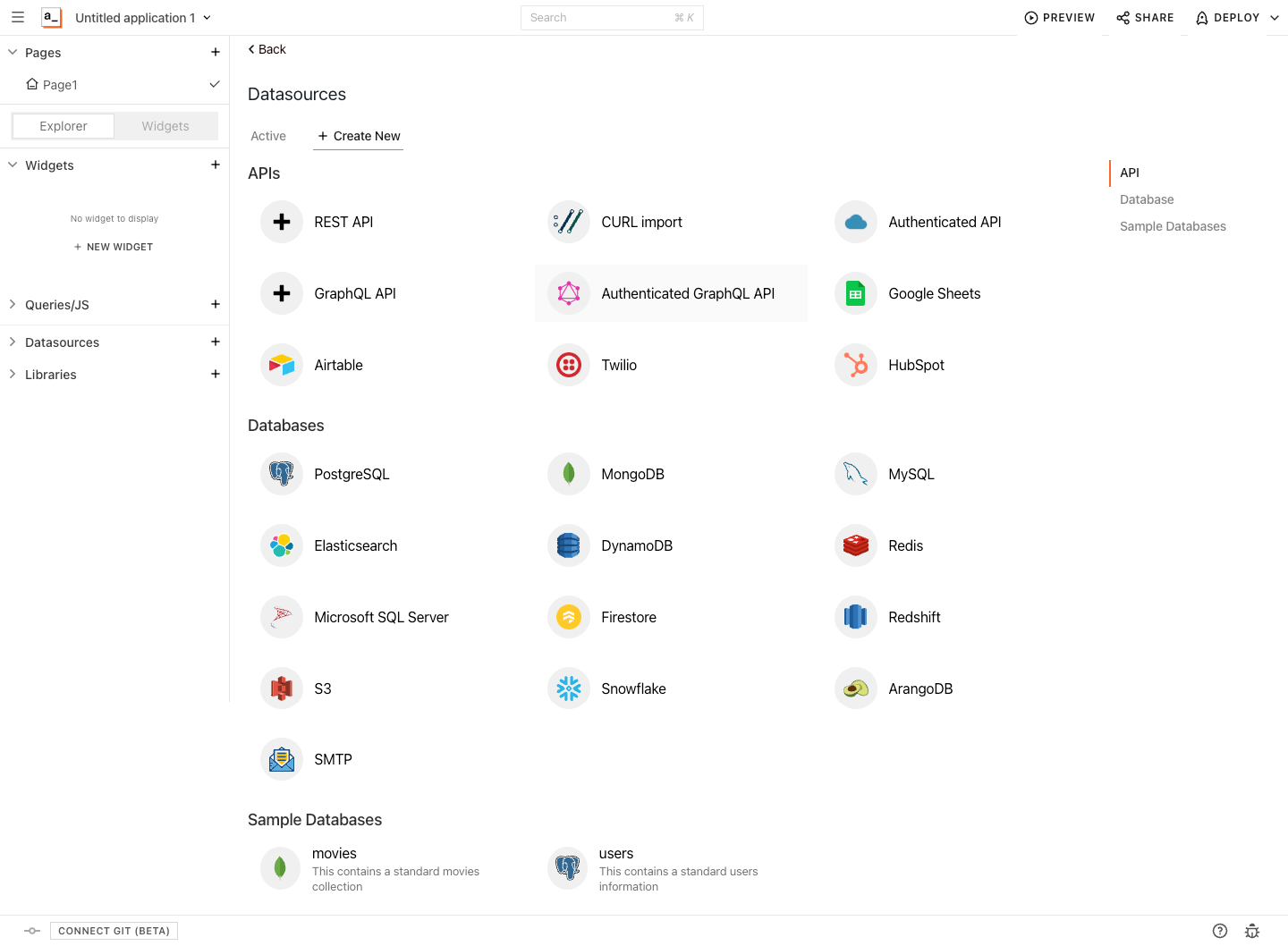Screen dimensions: 1288x946
Task: Switch to the Explorer tab
Action: [x=64, y=126]
